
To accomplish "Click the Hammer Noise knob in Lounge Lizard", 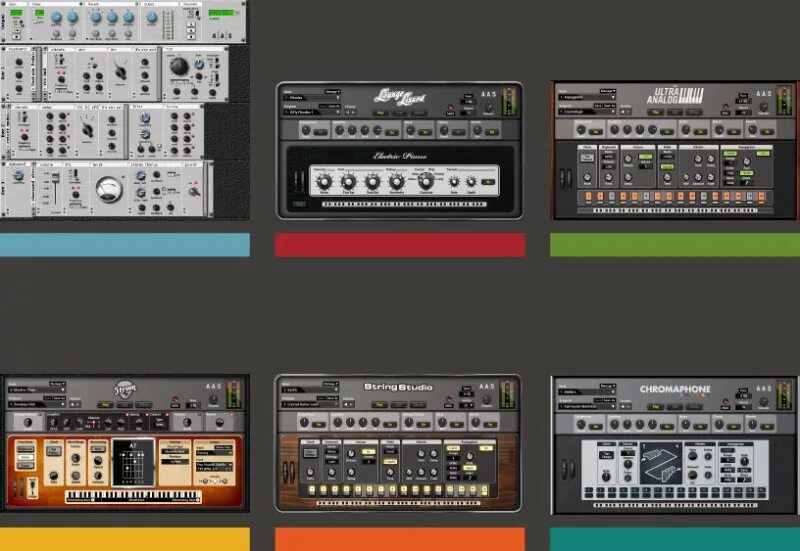I will pyautogui.click(x=324, y=182).
